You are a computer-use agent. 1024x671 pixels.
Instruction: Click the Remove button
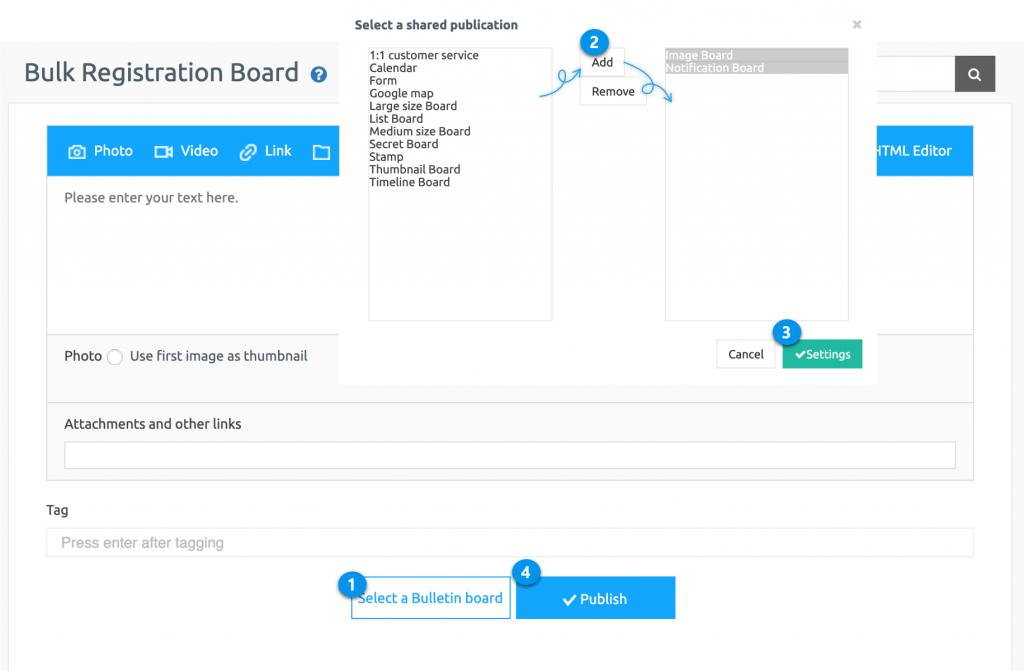612,90
